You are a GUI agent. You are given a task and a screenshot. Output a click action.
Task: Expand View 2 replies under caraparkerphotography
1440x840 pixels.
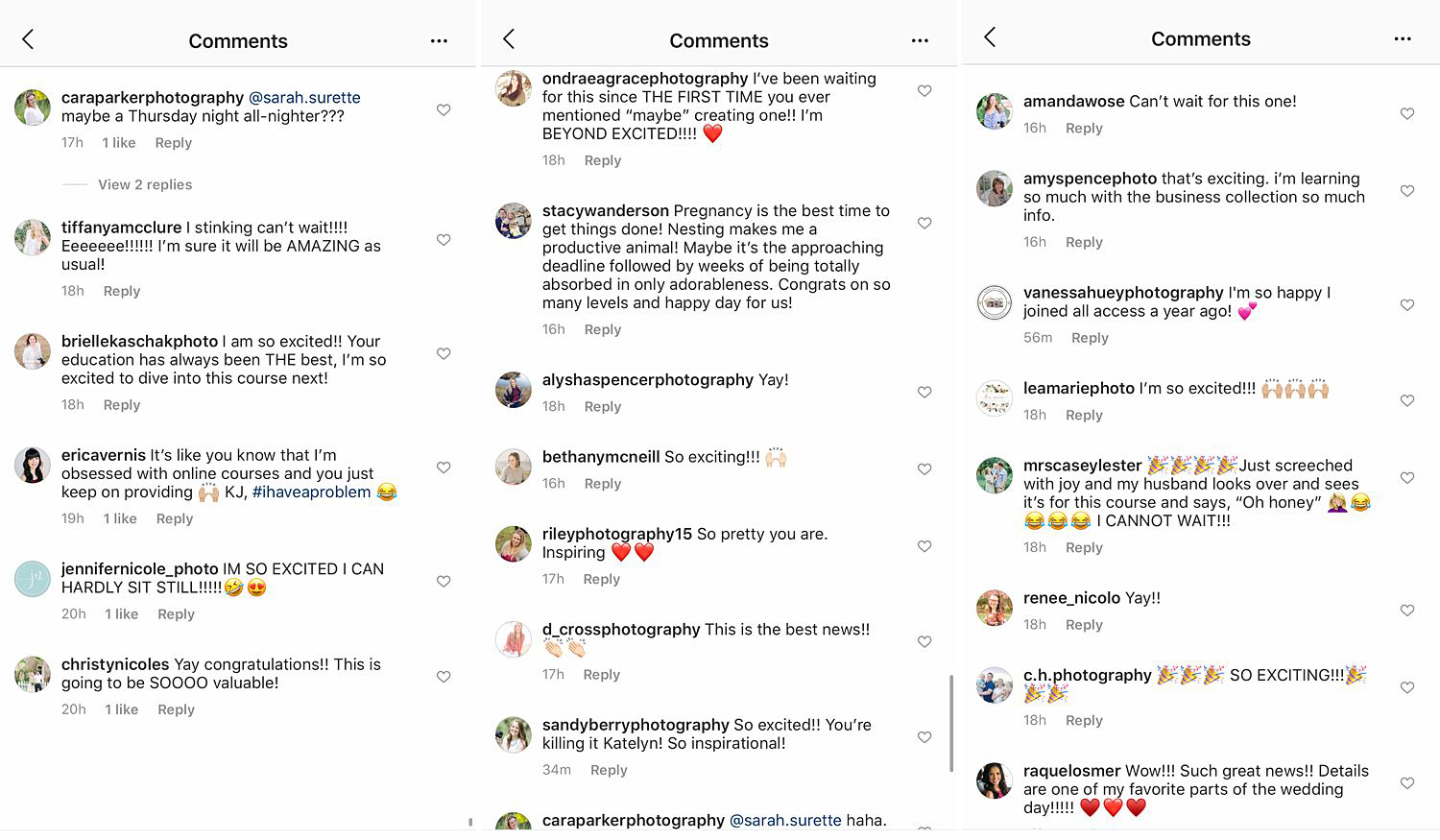[x=145, y=184]
